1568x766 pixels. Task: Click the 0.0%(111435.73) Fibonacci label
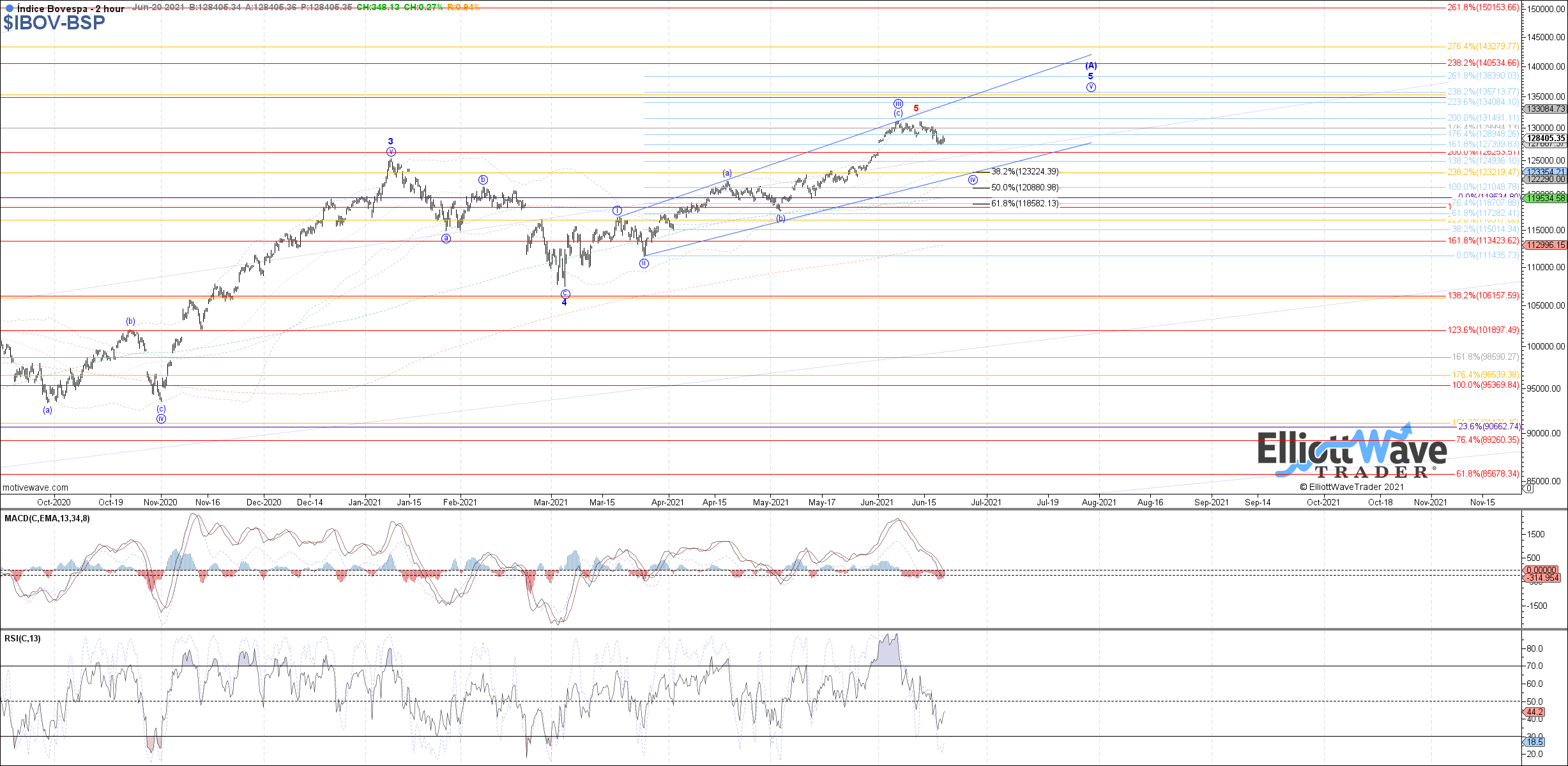coord(1487,256)
